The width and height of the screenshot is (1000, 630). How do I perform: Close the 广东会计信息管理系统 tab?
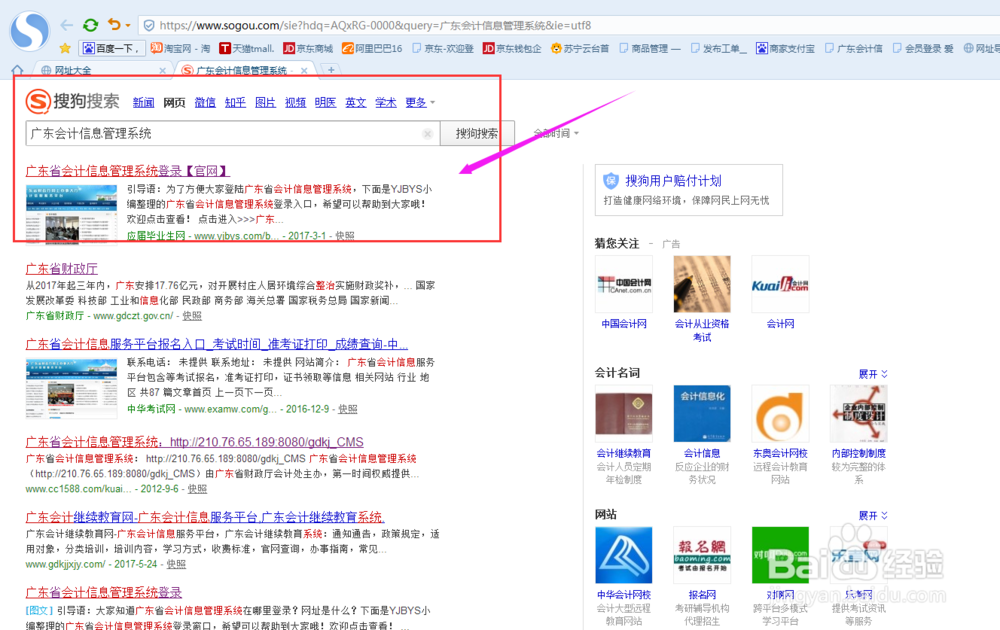pos(304,70)
